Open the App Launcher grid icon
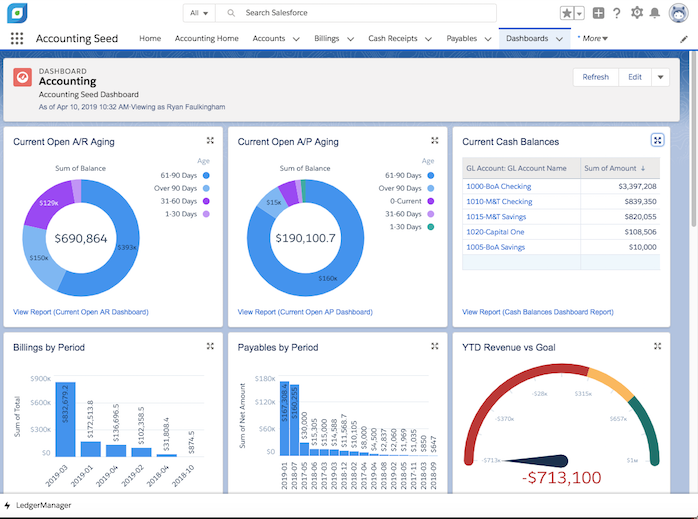The width and height of the screenshot is (698, 519). pyautogui.click(x=16, y=39)
